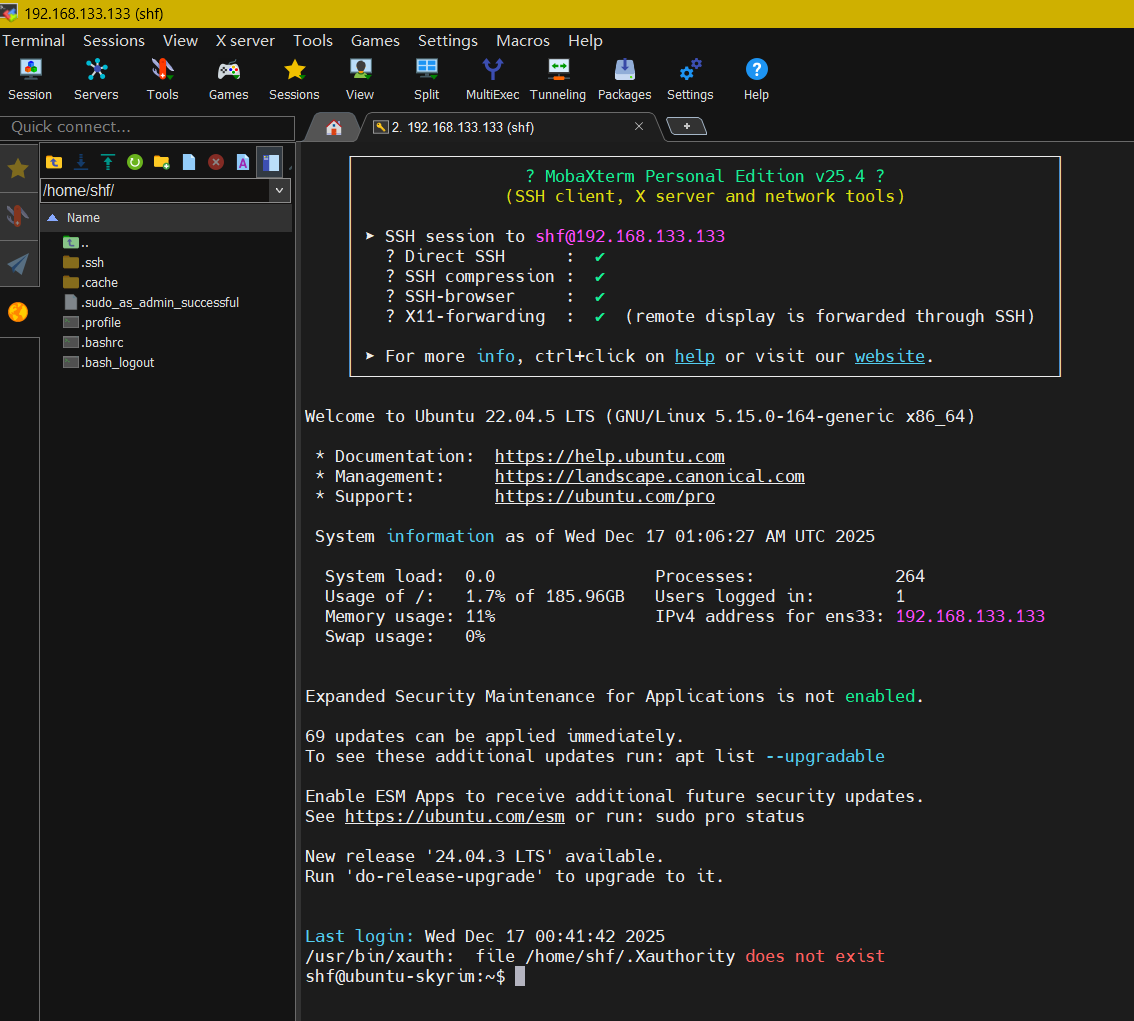The width and height of the screenshot is (1134, 1021).
Task: Click the website link in banner
Action: [x=889, y=356]
